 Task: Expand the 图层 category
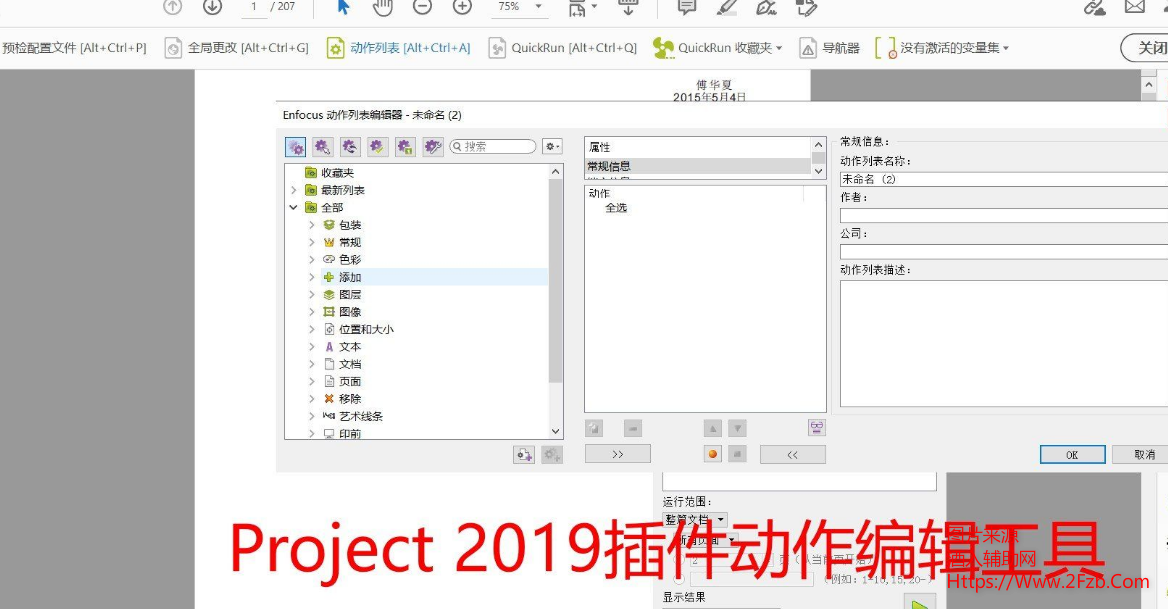(x=311, y=294)
